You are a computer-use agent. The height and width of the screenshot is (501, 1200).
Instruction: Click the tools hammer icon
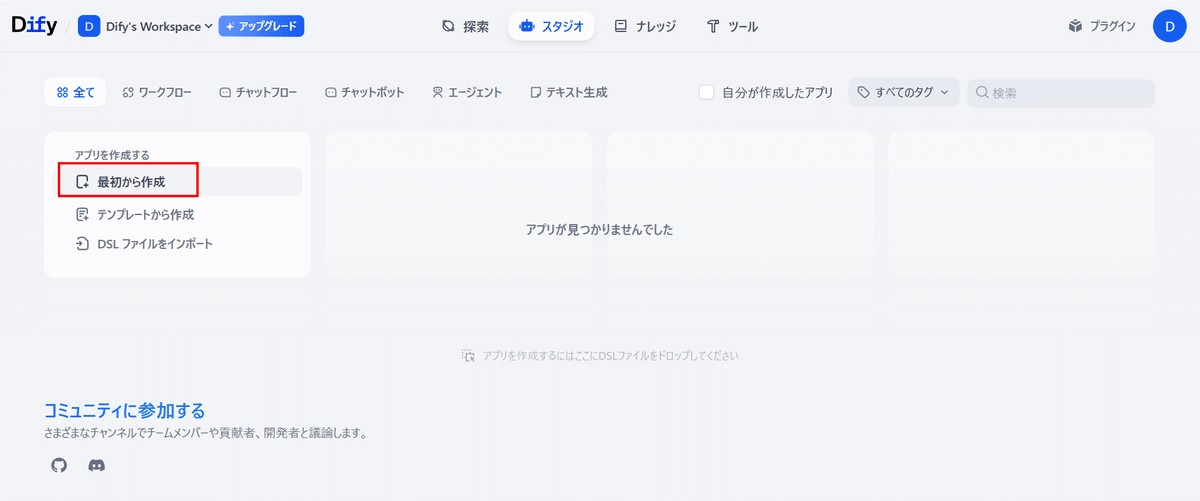click(x=713, y=27)
